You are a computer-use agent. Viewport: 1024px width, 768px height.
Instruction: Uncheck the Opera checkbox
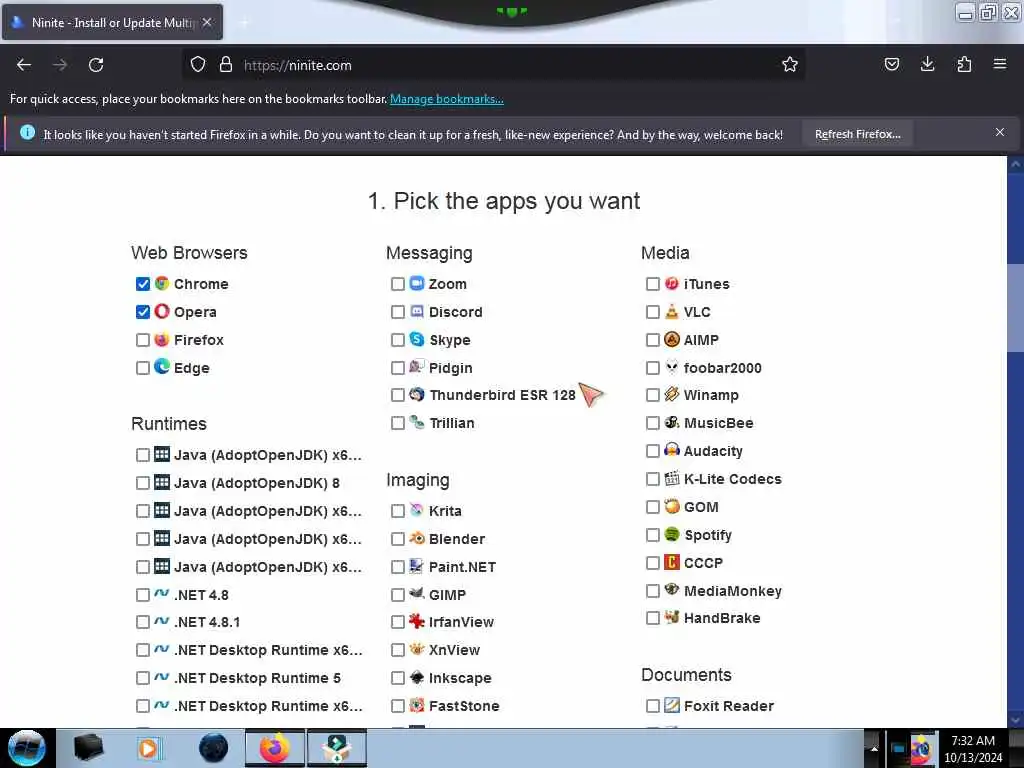click(142, 312)
